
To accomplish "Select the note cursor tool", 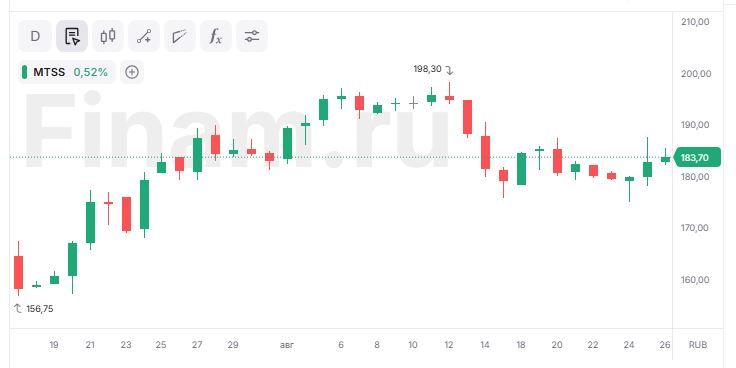I will [x=72, y=36].
